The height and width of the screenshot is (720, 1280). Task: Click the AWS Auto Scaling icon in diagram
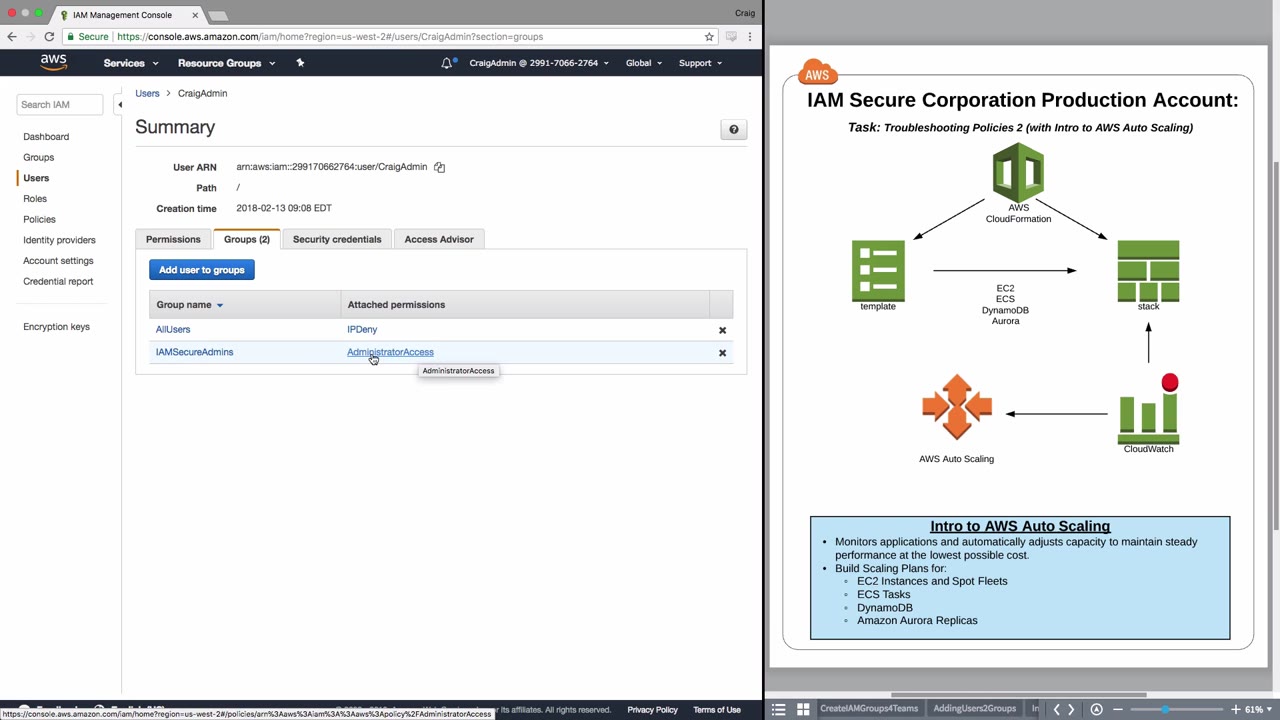[957, 407]
